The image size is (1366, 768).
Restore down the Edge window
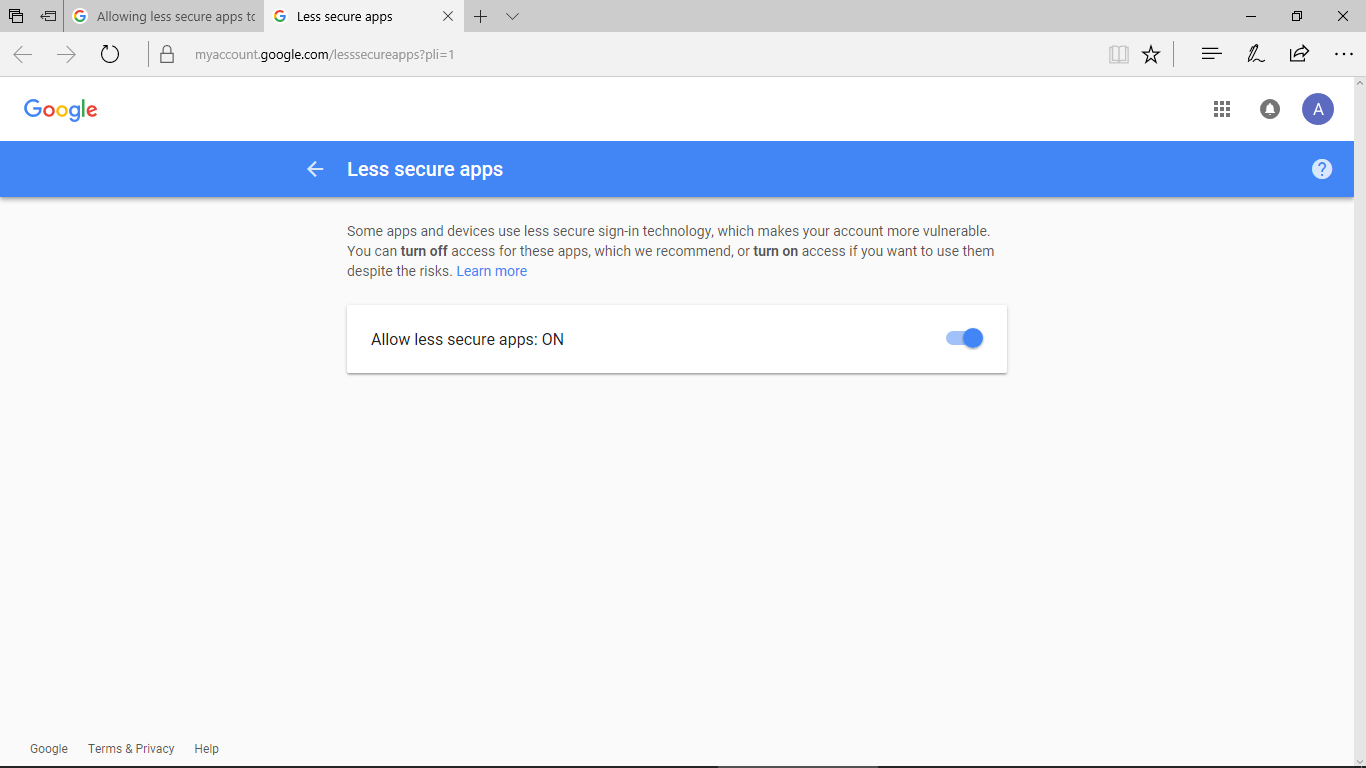click(1297, 16)
